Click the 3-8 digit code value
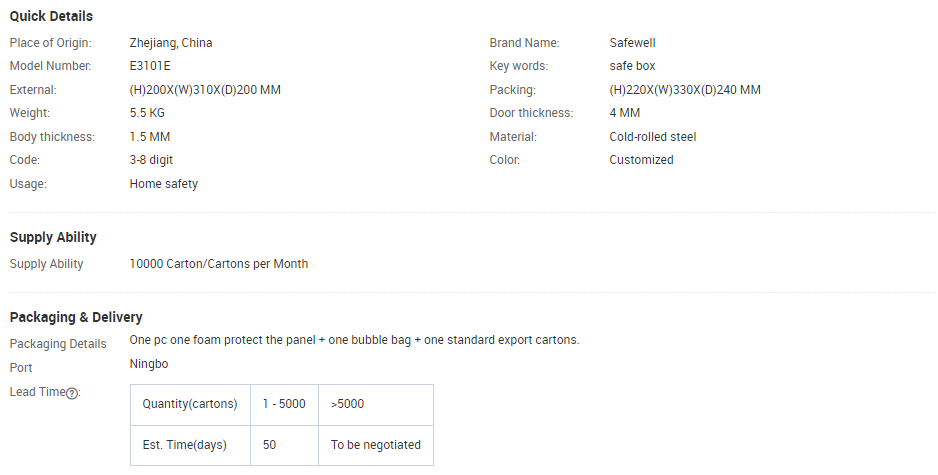This screenshot has width=938, height=475. pos(151,160)
